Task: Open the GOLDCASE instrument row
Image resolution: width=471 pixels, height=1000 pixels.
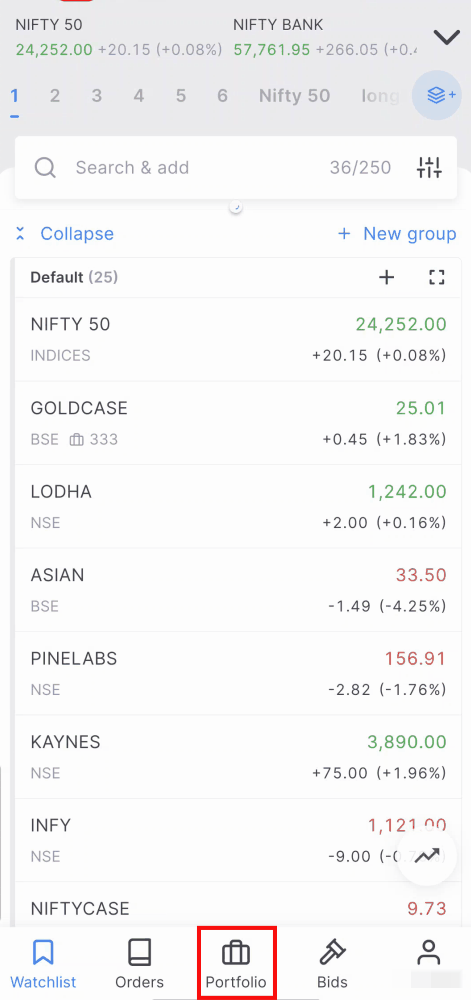Action: (x=238, y=423)
